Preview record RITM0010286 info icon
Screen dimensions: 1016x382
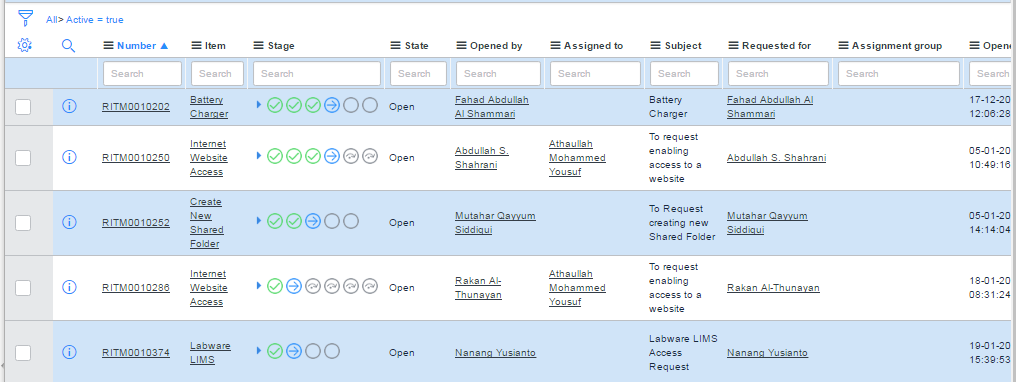click(69, 287)
